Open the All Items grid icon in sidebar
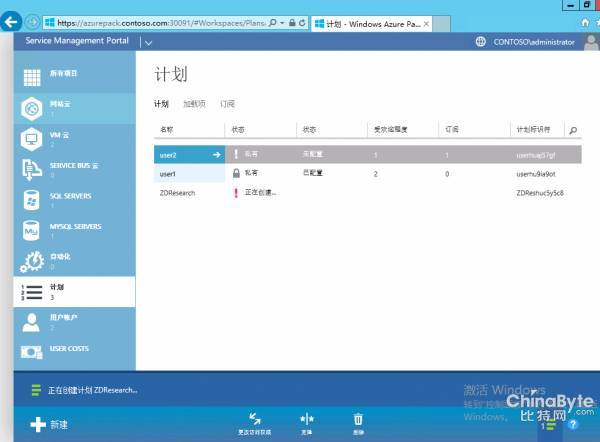The height and width of the screenshot is (442, 600). pyautogui.click(x=32, y=78)
